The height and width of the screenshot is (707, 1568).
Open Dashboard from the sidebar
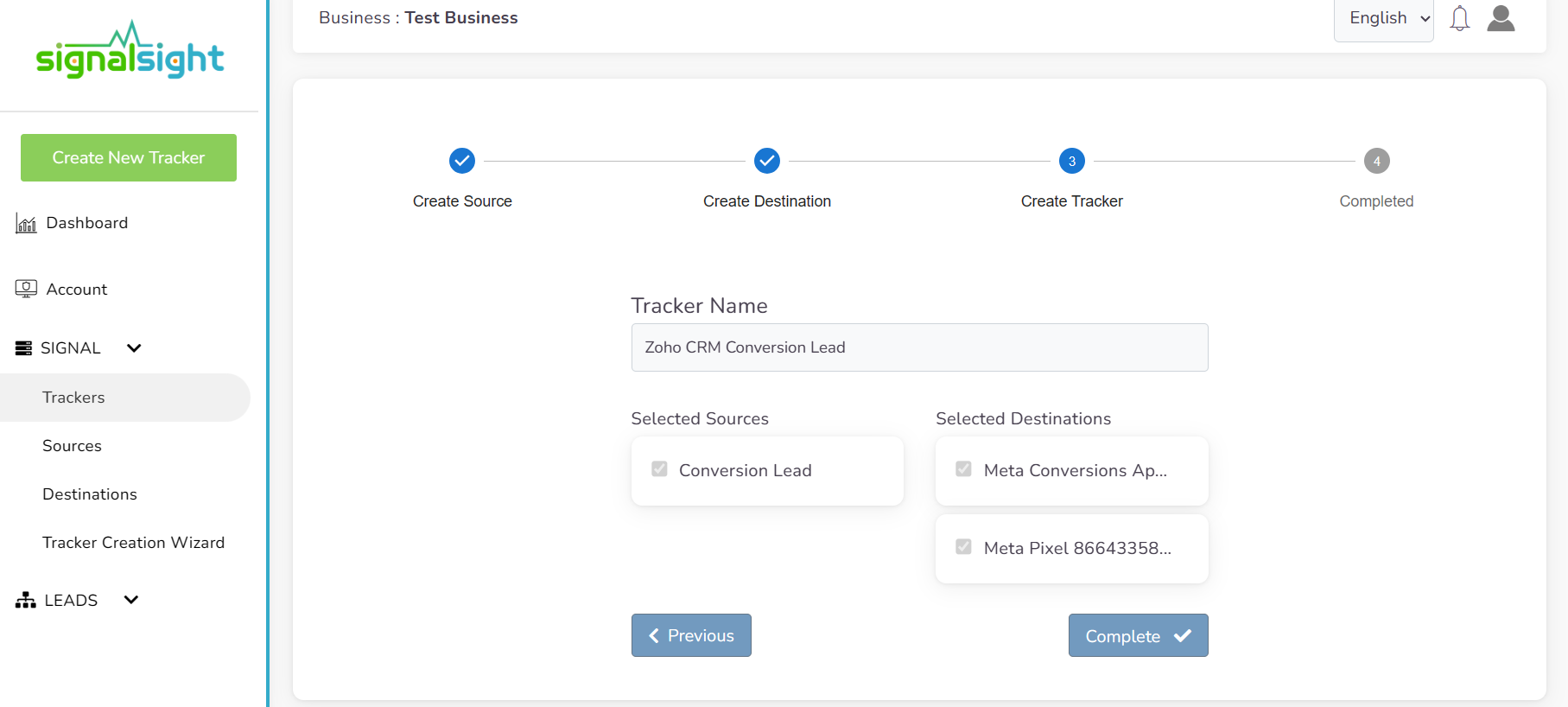(x=86, y=223)
